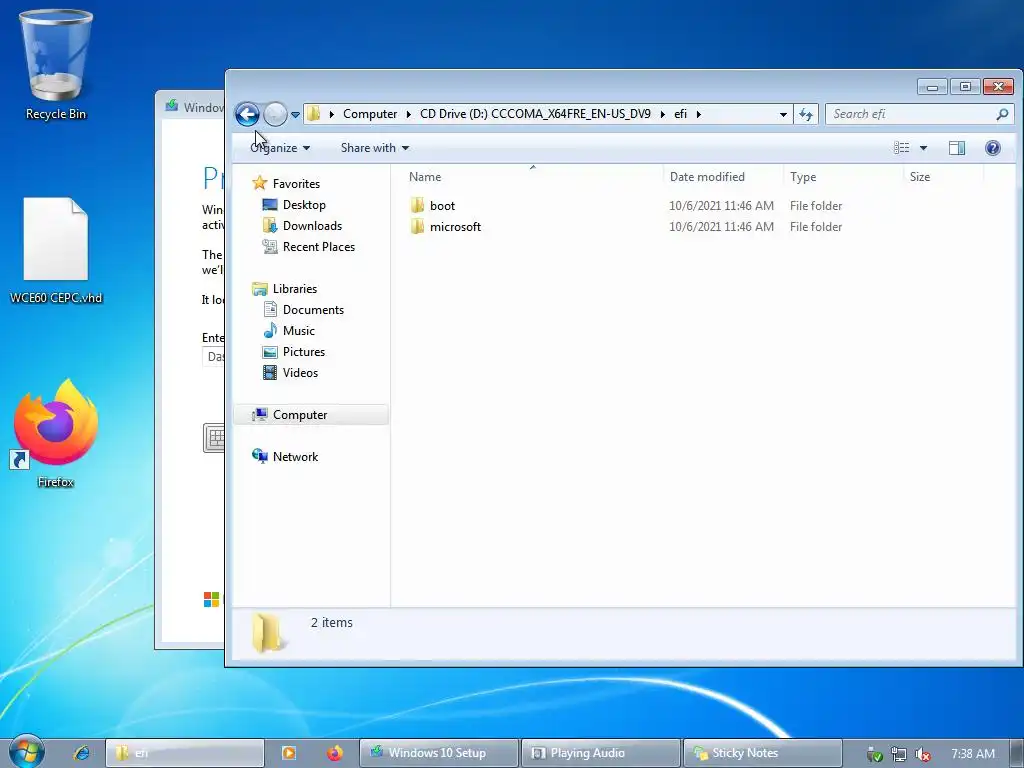
Task: Select Computer in the address breadcrumb
Action: point(370,114)
